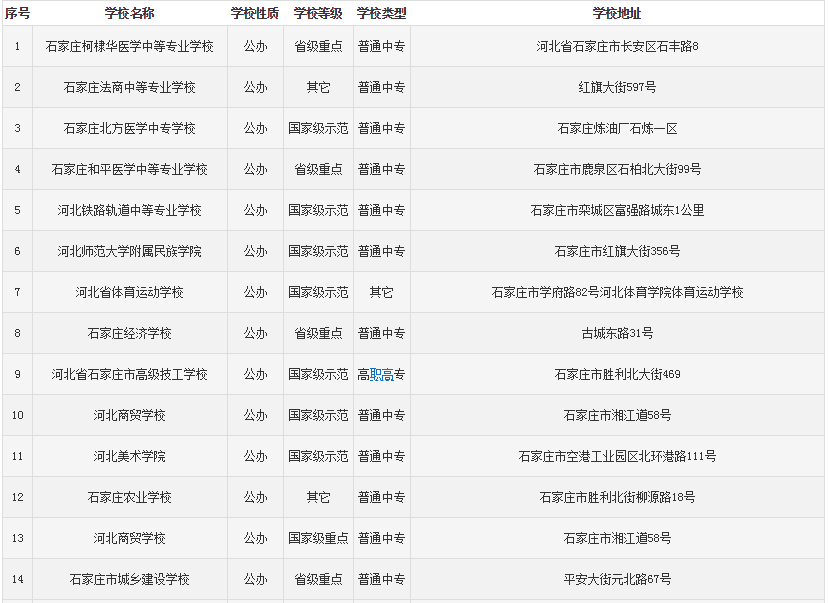The width and height of the screenshot is (829, 603).
Task: Click school name 石家庄北方医学中专学校
Action: pyautogui.click(x=130, y=129)
